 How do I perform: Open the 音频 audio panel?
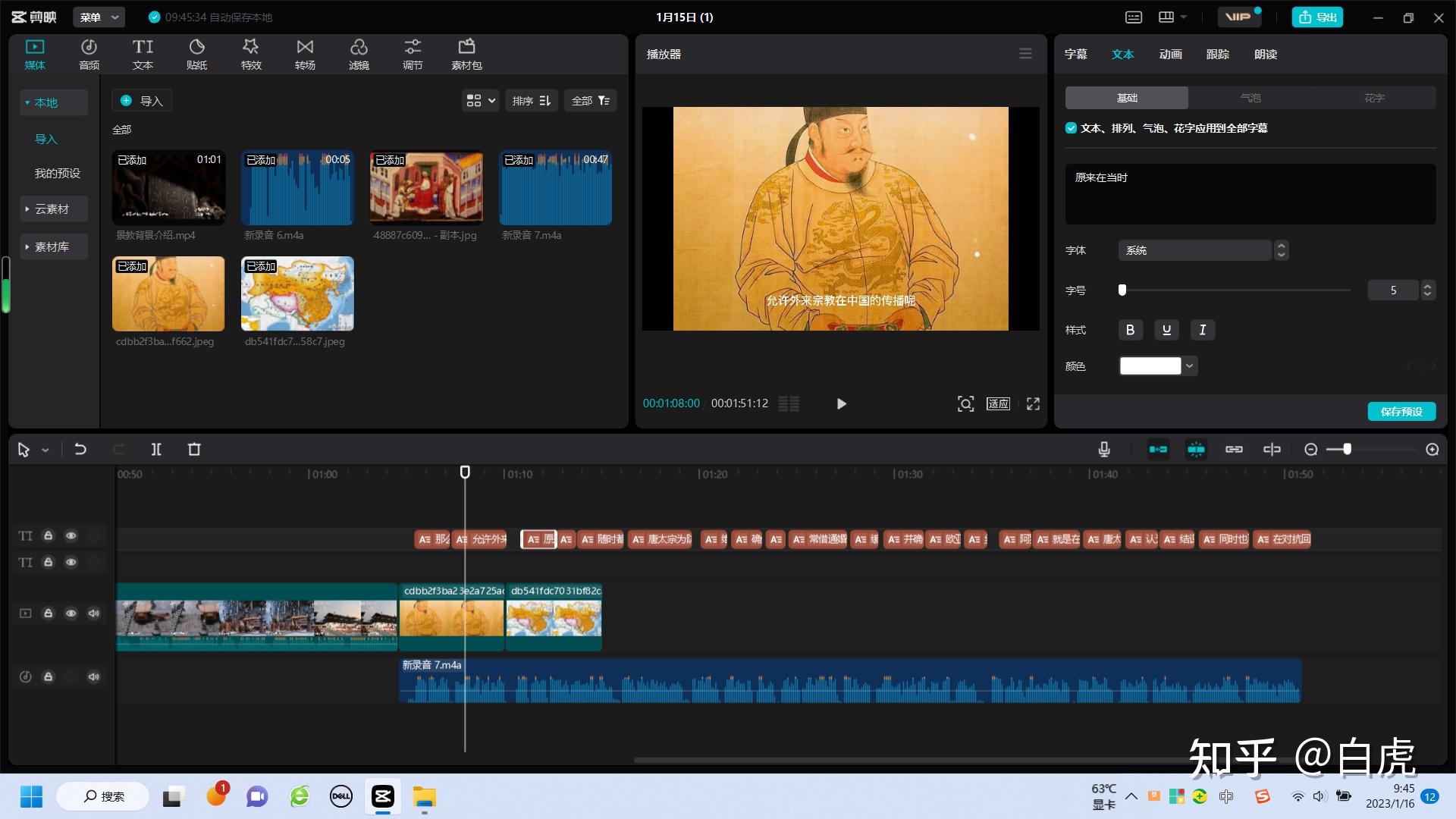[89, 55]
